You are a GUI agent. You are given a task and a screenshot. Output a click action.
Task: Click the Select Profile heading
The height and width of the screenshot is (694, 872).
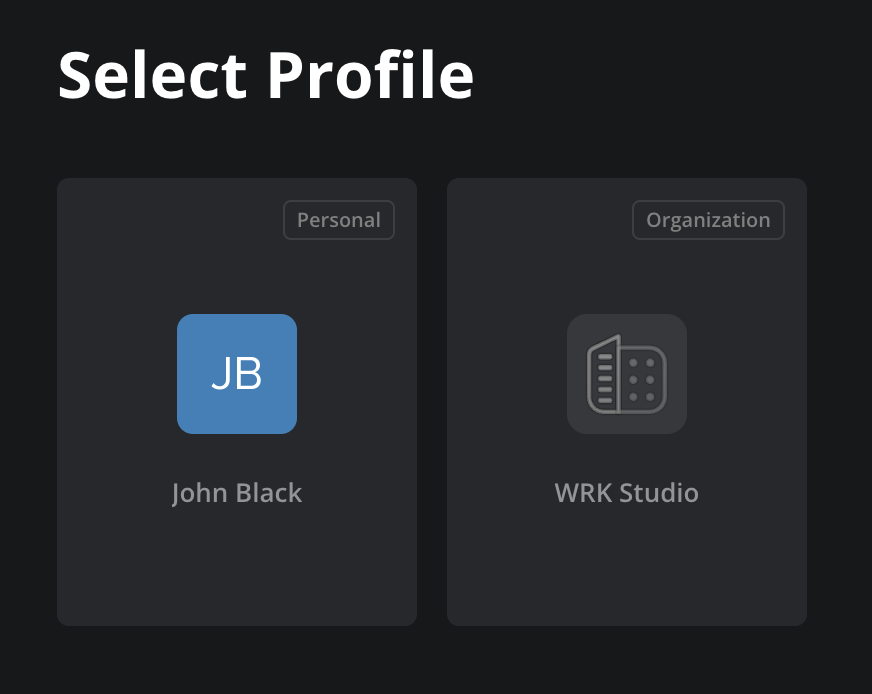coord(266,74)
